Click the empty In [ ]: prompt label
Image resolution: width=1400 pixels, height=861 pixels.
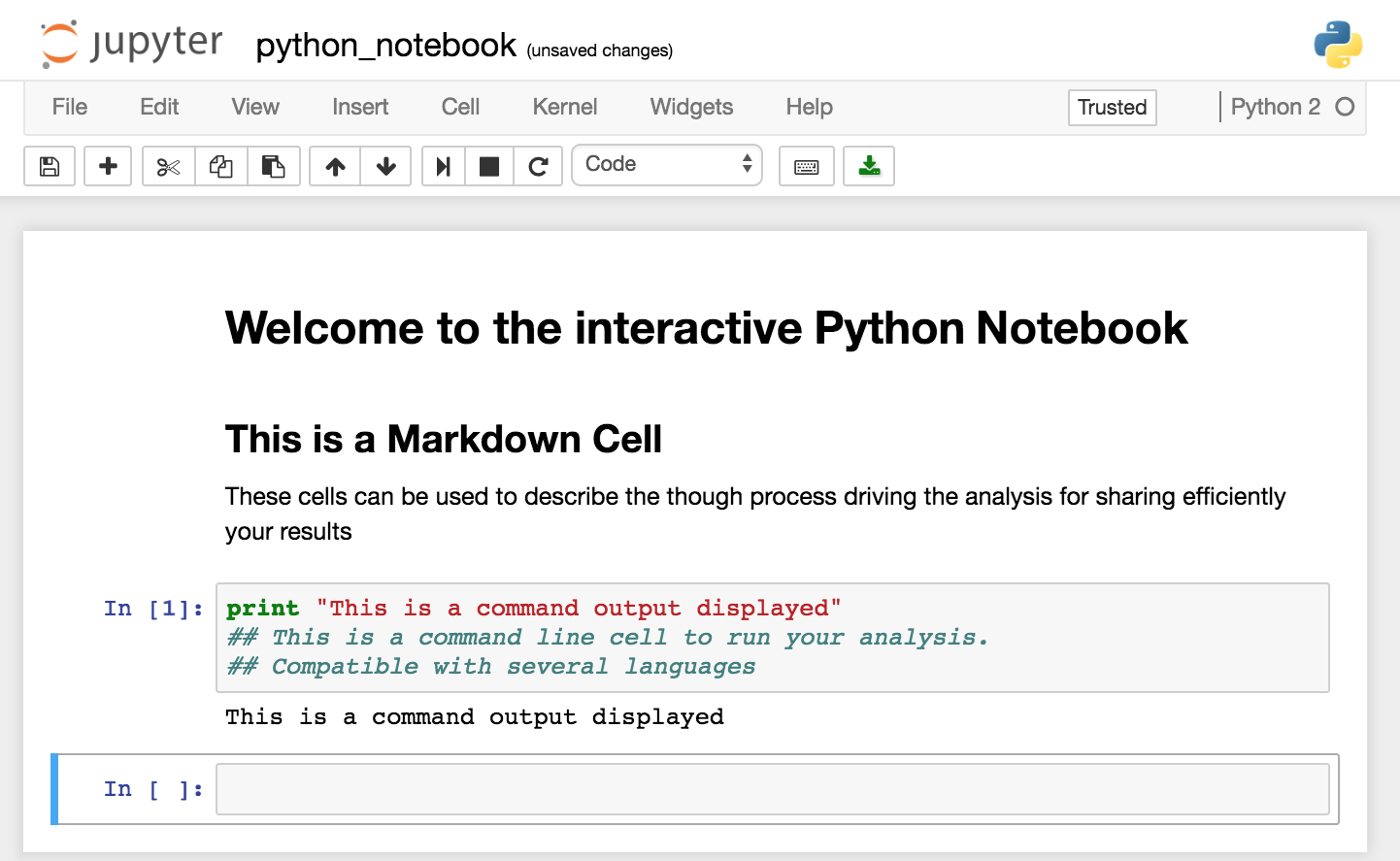click(153, 789)
